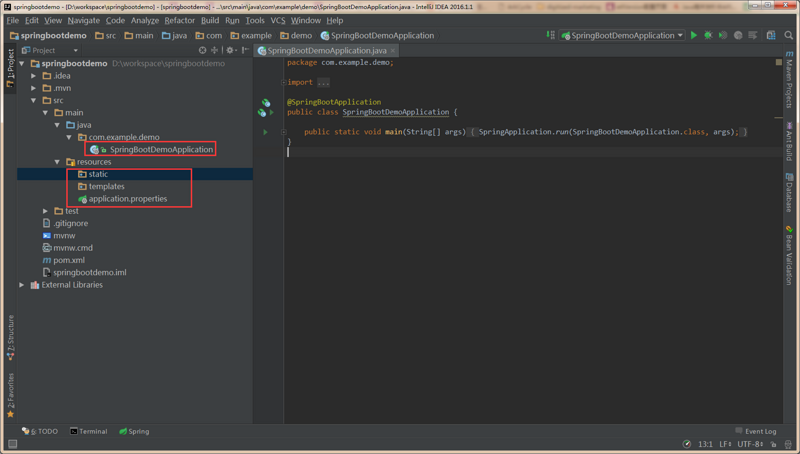The height and width of the screenshot is (454, 800).
Task: Open Project Structure icon in toolbar
Action: point(771,35)
